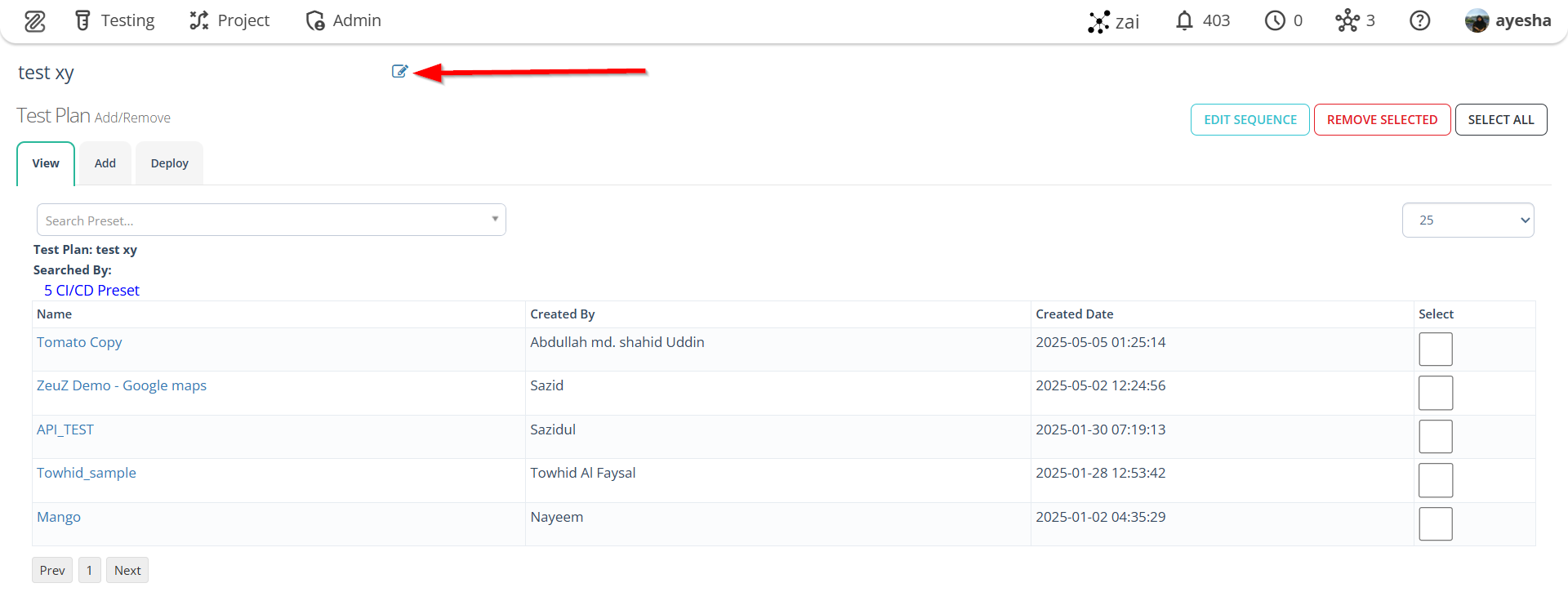Check the Towhid_sample row checkbox
This screenshot has width=1568, height=592.
pyautogui.click(x=1436, y=480)
